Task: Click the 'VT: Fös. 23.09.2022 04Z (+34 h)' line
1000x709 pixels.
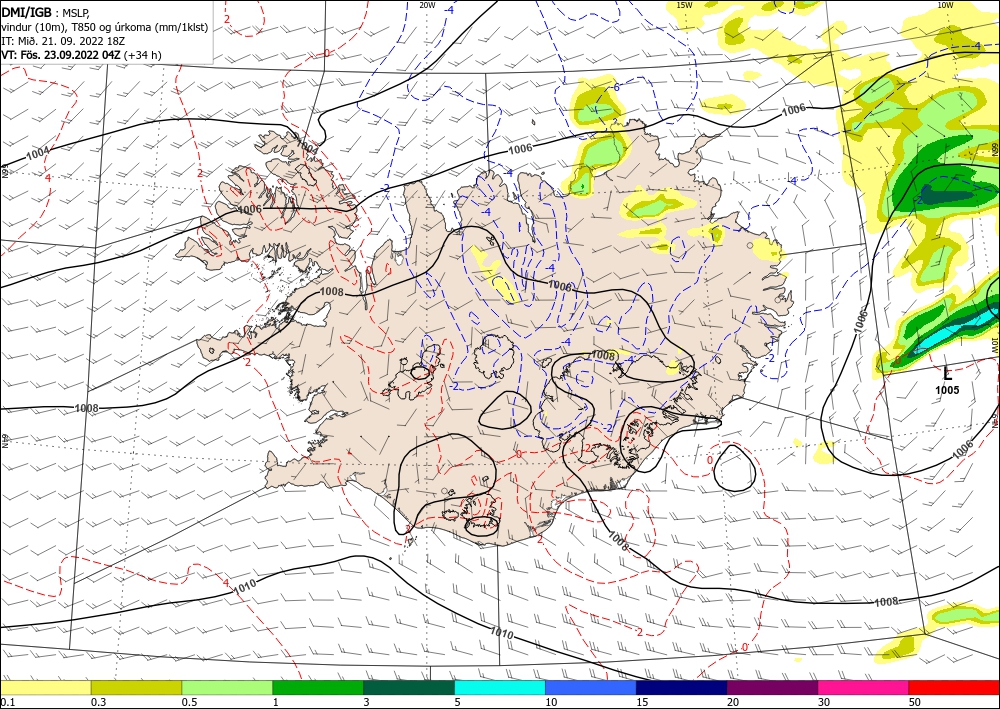Action: click(x=81, y=55)
